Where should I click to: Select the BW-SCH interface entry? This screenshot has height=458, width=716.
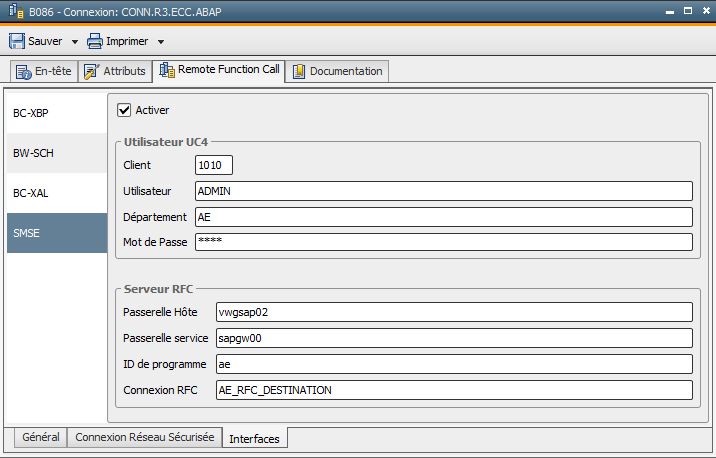coord(57,153)
